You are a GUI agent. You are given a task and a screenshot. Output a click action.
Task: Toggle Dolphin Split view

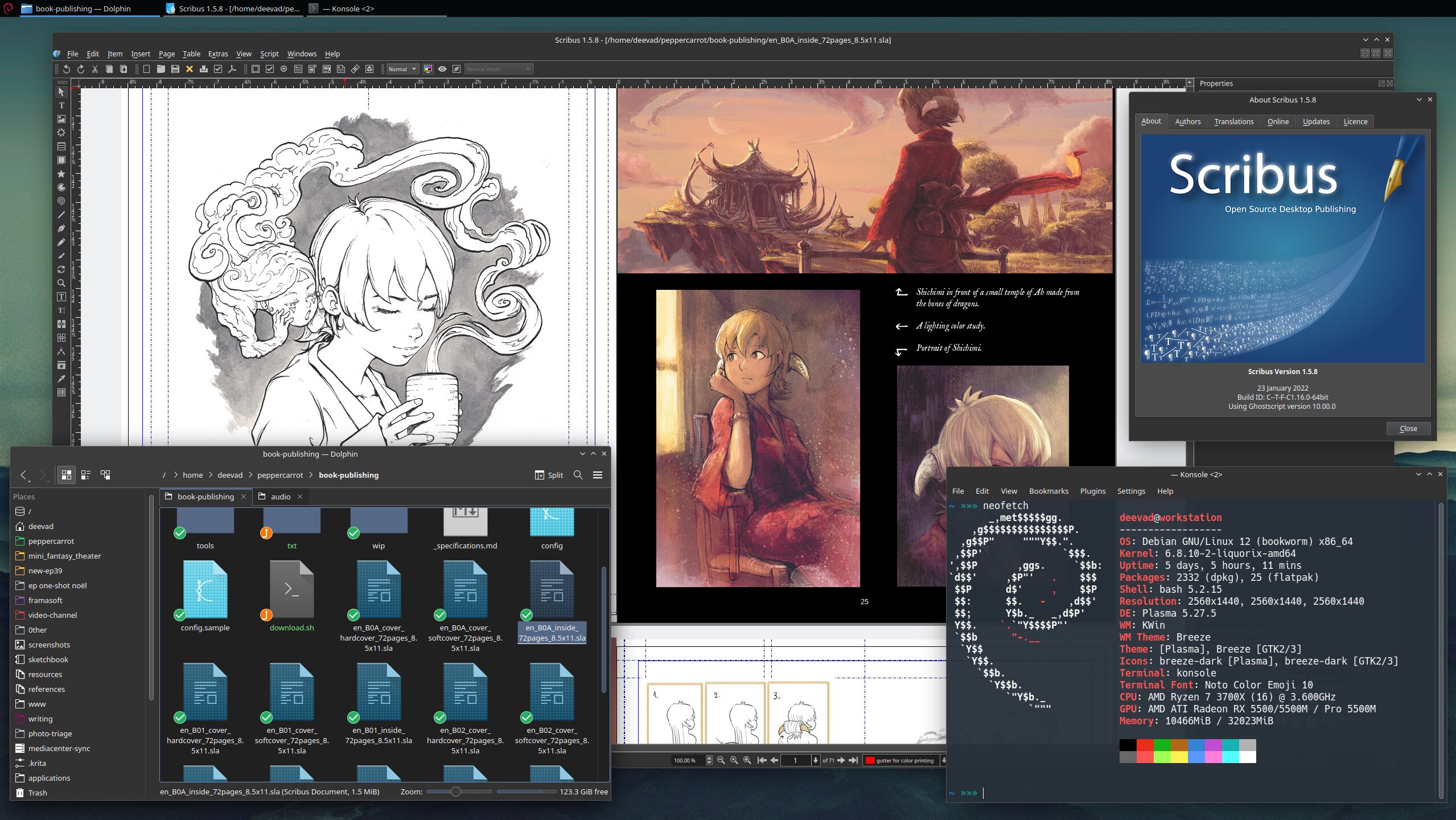coord(549,475)
